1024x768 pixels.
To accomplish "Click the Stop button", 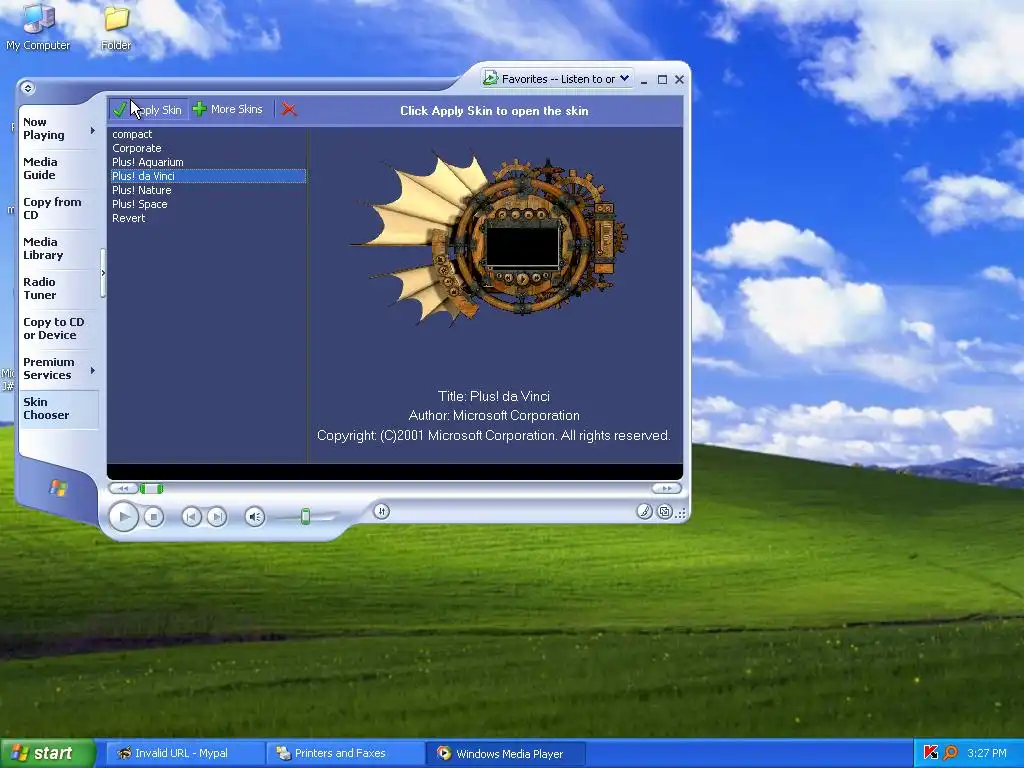I will point(154,517).
